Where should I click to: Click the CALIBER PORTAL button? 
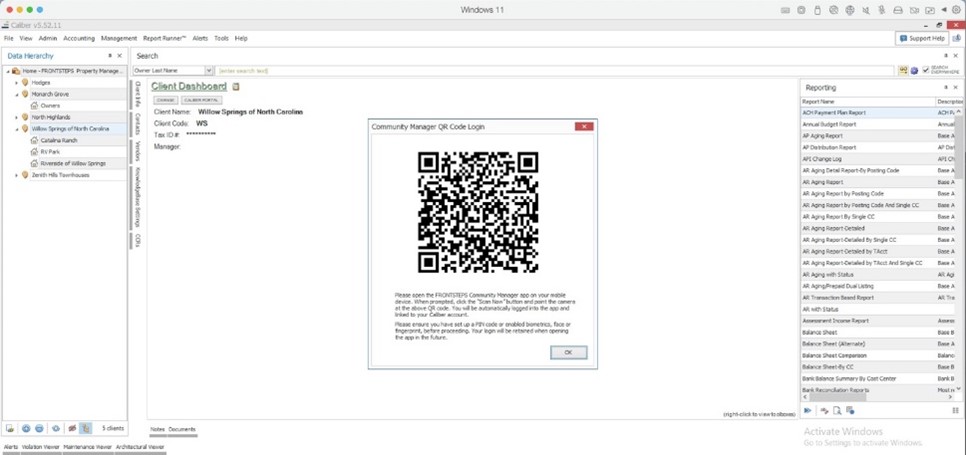pos(201,100)
